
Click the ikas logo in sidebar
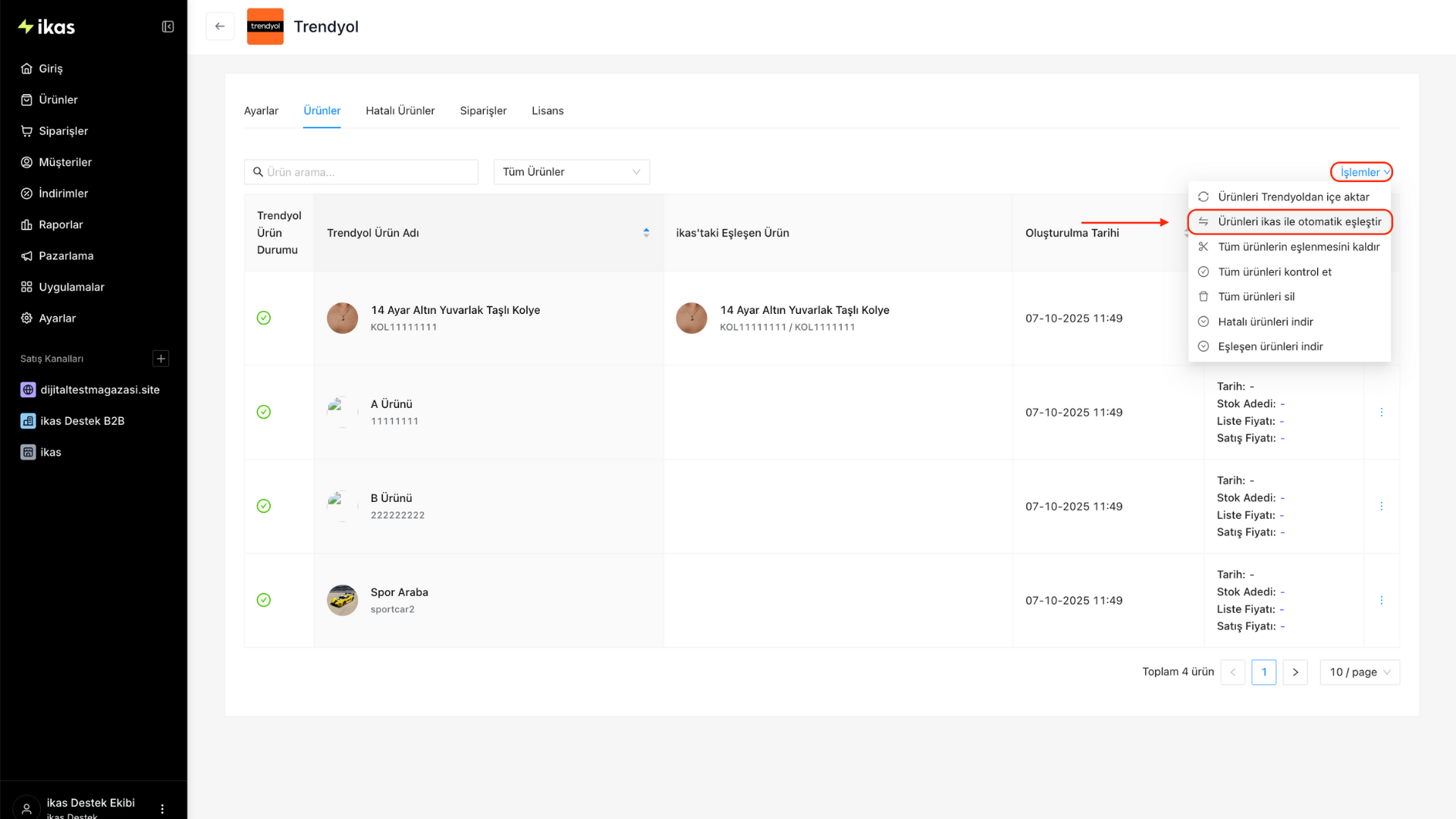pyautogui.click(x=46, y=27)
